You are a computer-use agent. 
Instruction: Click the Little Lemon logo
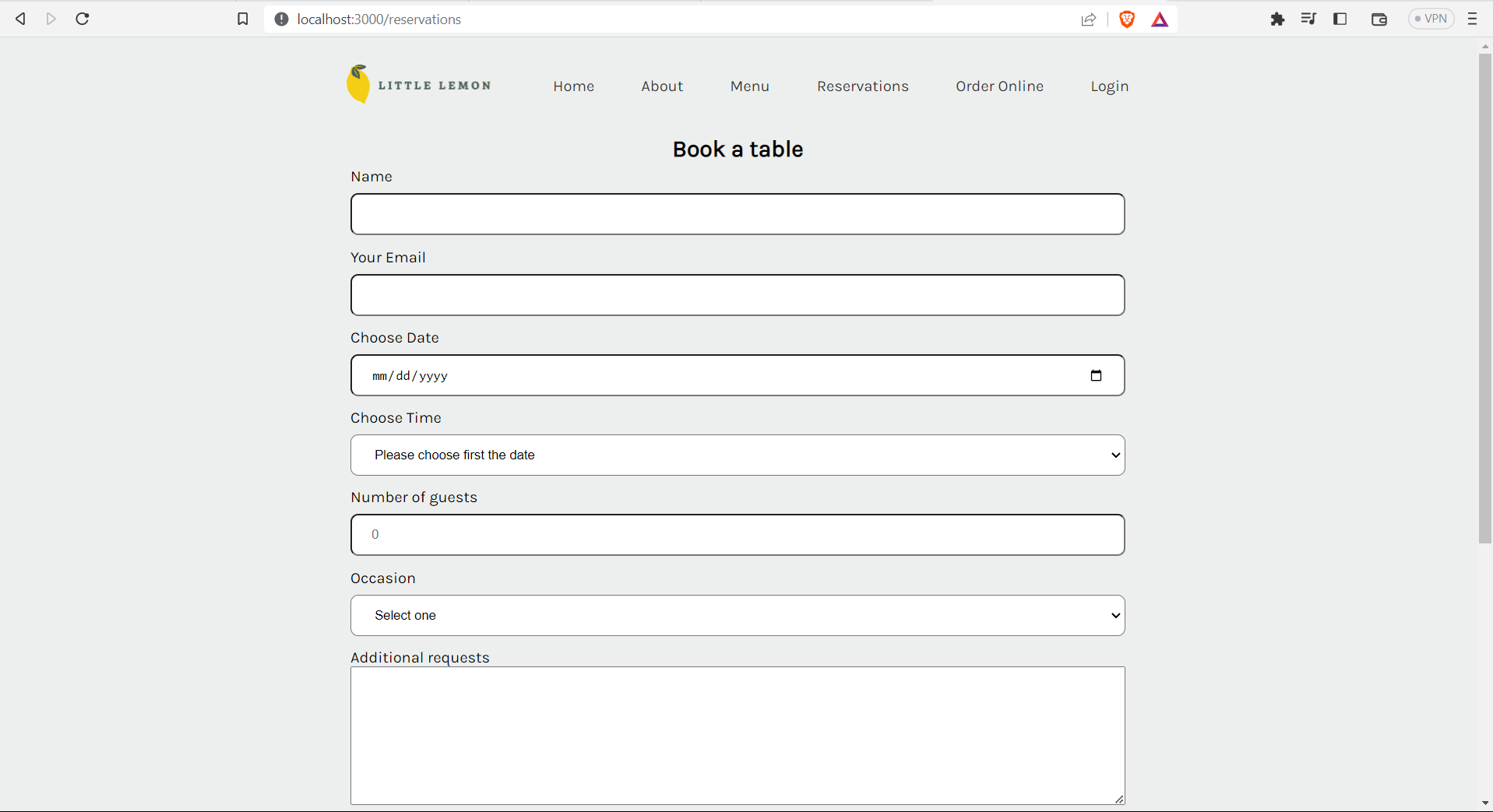(419, 85)
